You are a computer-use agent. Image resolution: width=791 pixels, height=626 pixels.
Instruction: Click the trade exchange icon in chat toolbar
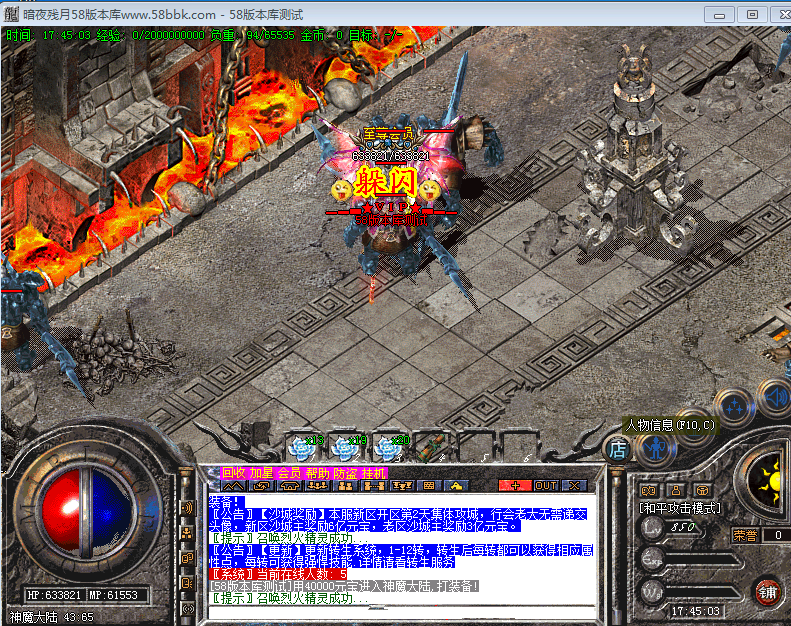[x=261, y=486]
